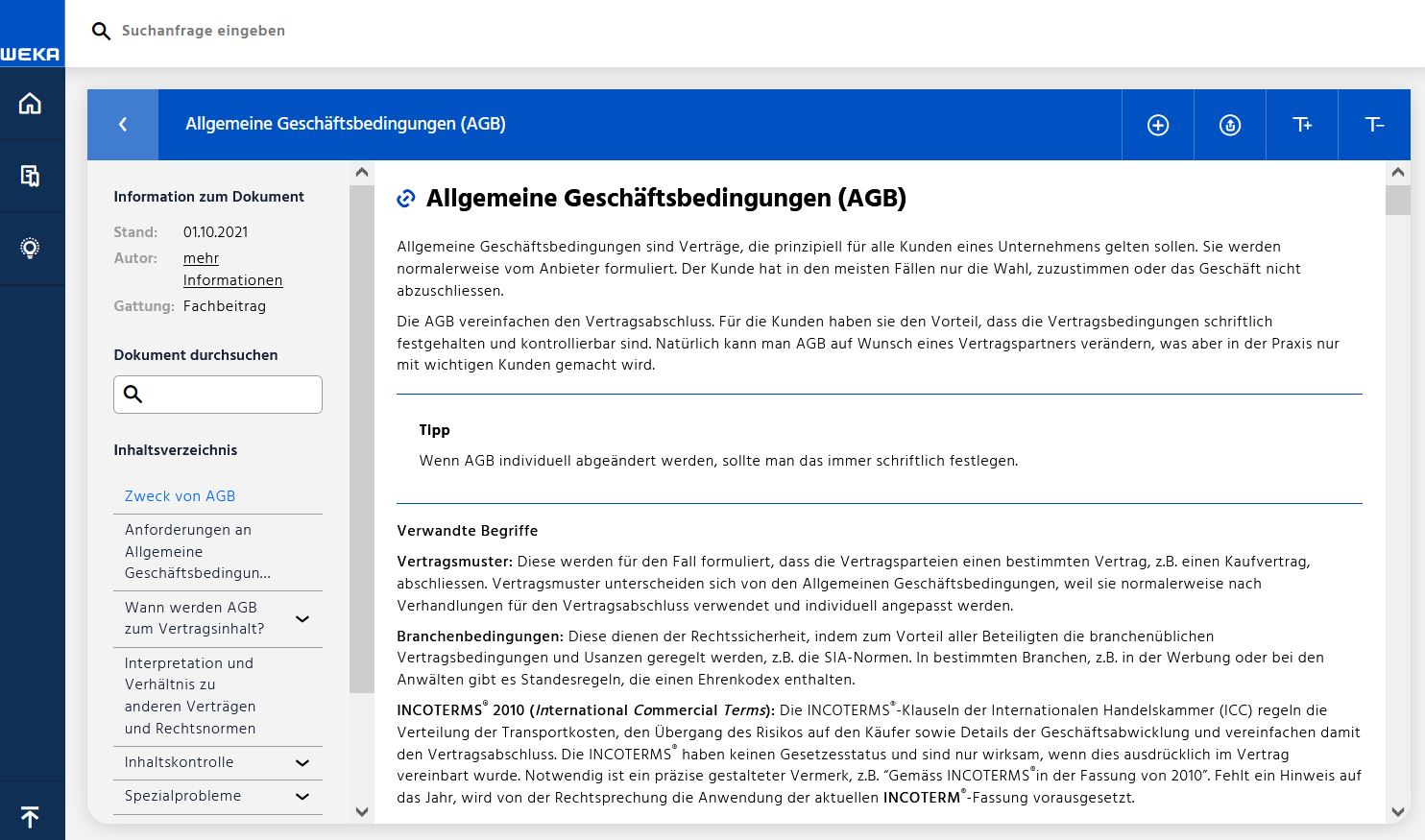The width and height of the screenshot is (1425, 840).
Task: Select 'Zweck von AGB' in table of contents
Action: (x=180, y=496)
